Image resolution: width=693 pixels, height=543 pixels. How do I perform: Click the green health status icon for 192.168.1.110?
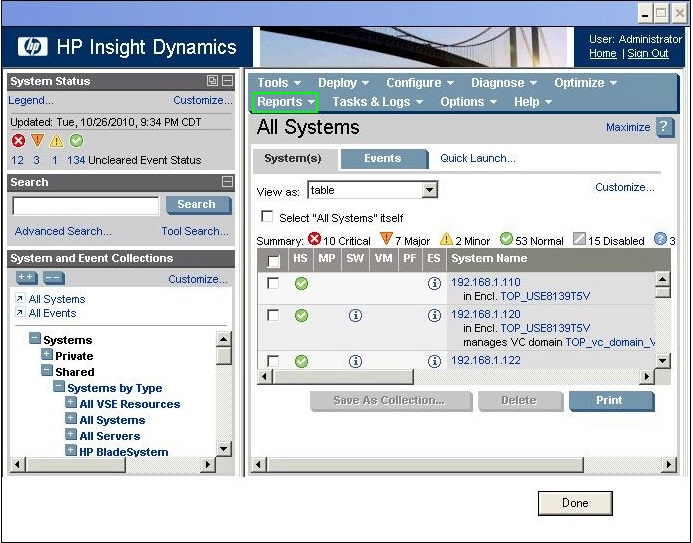tap(301, 283)
